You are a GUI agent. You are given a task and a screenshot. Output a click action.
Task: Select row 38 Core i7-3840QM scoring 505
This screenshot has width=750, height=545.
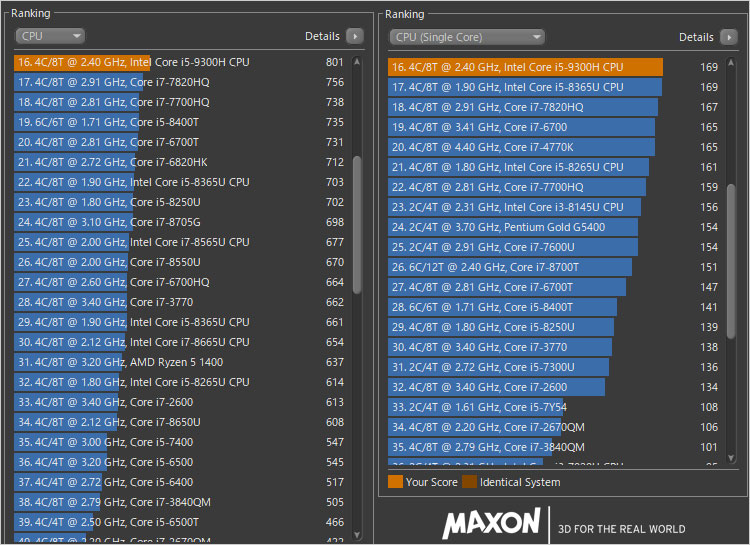click(180, 502)
